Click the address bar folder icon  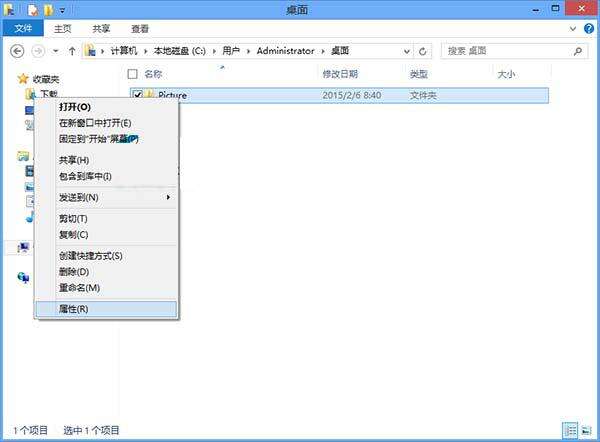click(x=90, y=51)
